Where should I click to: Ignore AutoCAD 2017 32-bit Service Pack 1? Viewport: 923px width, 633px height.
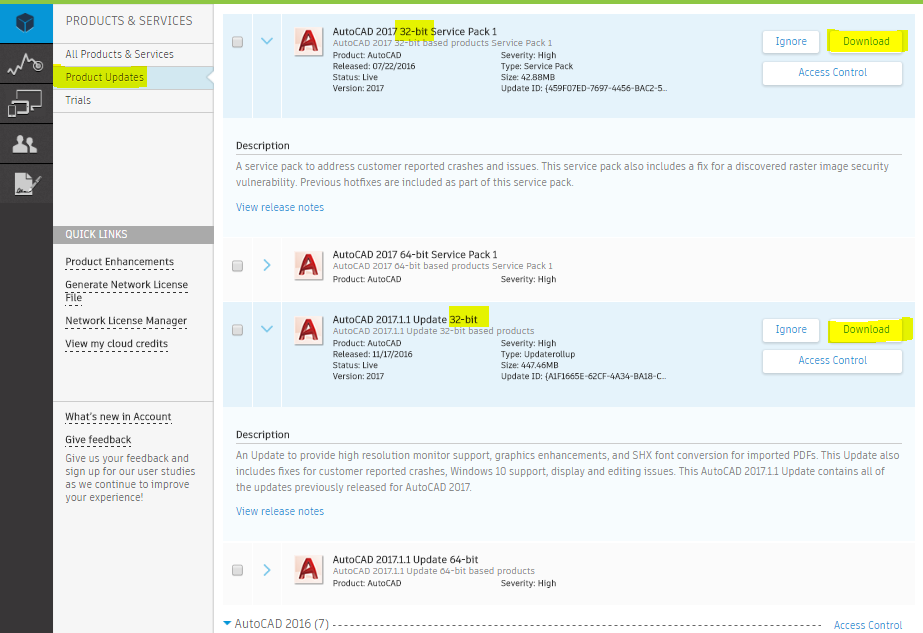[791, 41]
